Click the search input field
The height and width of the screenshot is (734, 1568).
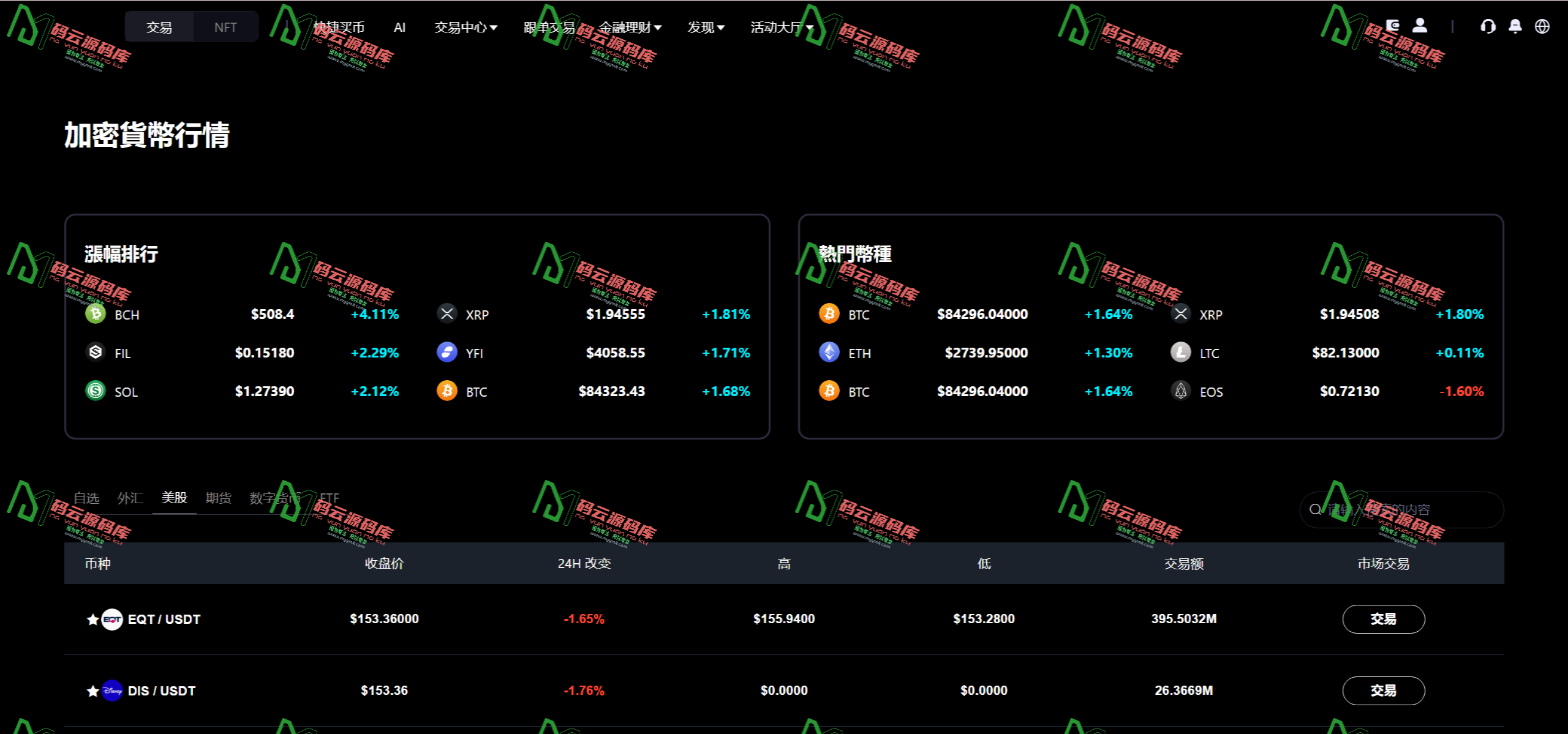point(1400,509)
